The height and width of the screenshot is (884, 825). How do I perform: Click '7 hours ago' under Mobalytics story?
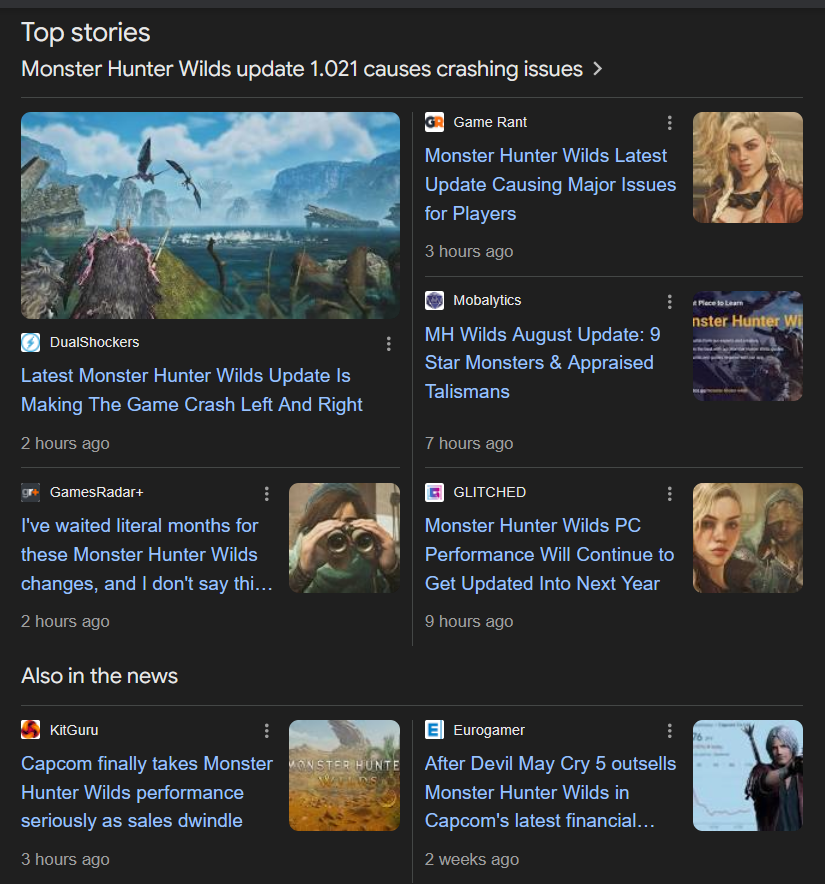click(x=469, y=444)
